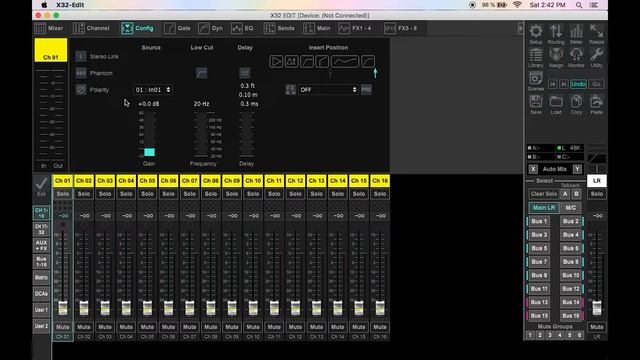640x360 pixels.
Task: Select the delay insert position icon
Action: [x=291, y=62]
